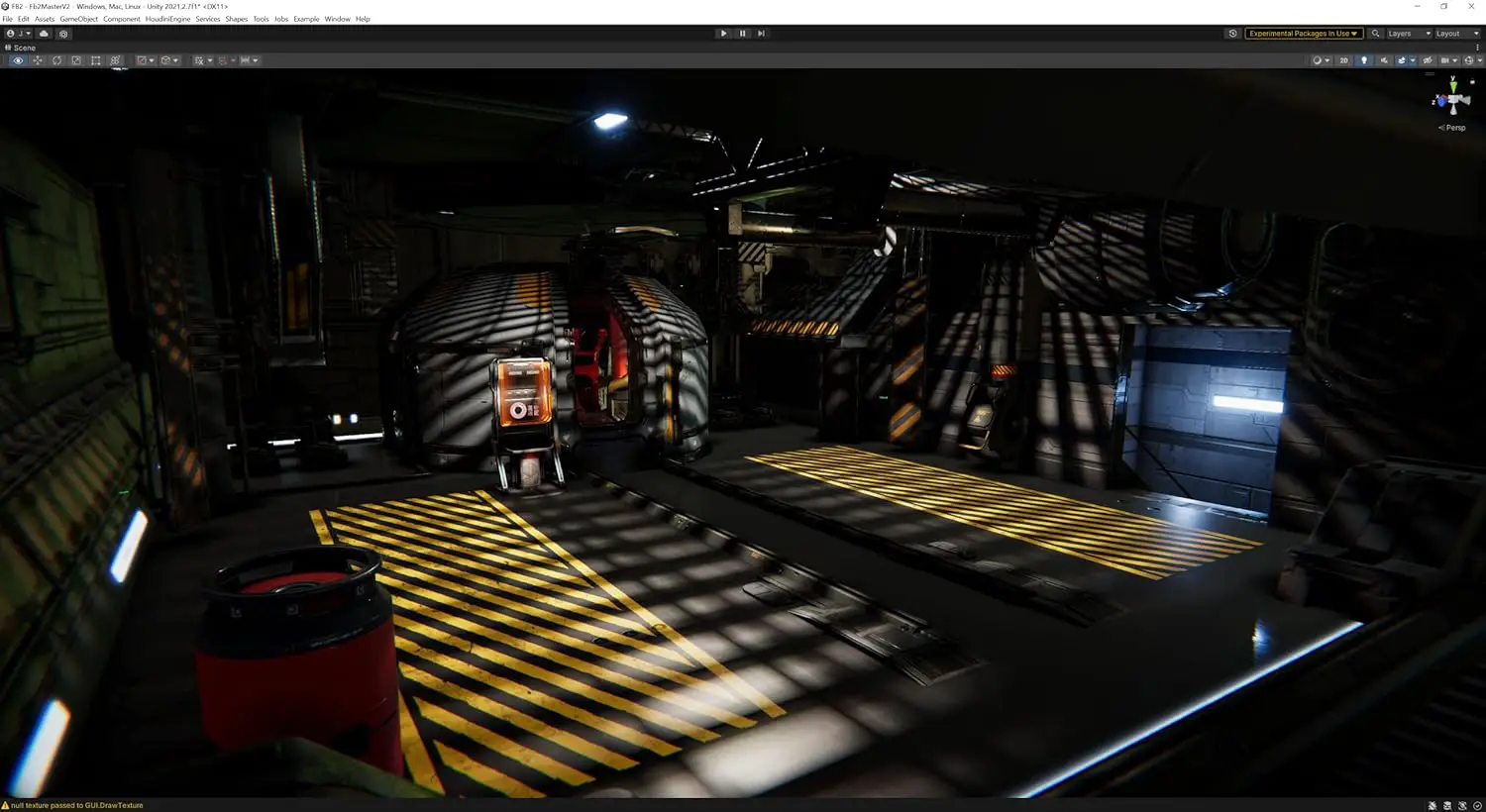Open the Undo History clock icon

[1232, 34]
